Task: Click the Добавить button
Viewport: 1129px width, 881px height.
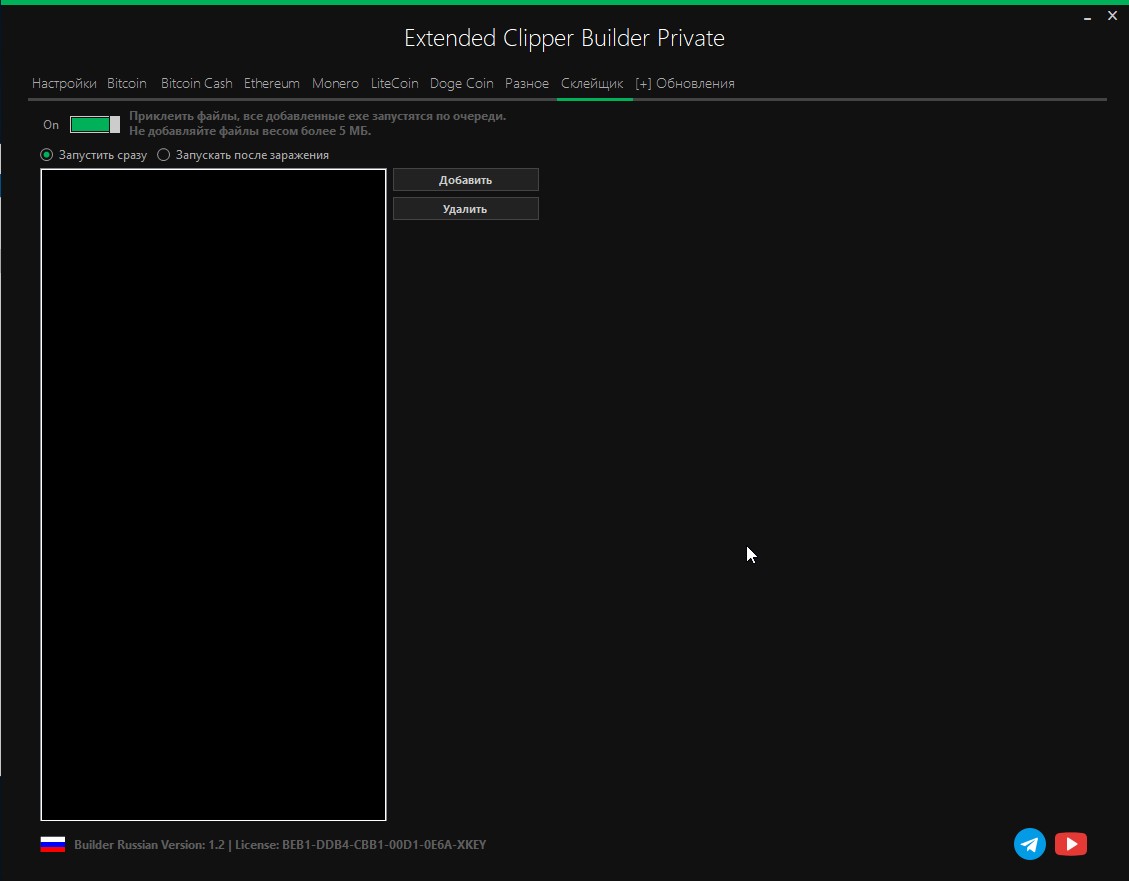Action: (x=466, y=180)
